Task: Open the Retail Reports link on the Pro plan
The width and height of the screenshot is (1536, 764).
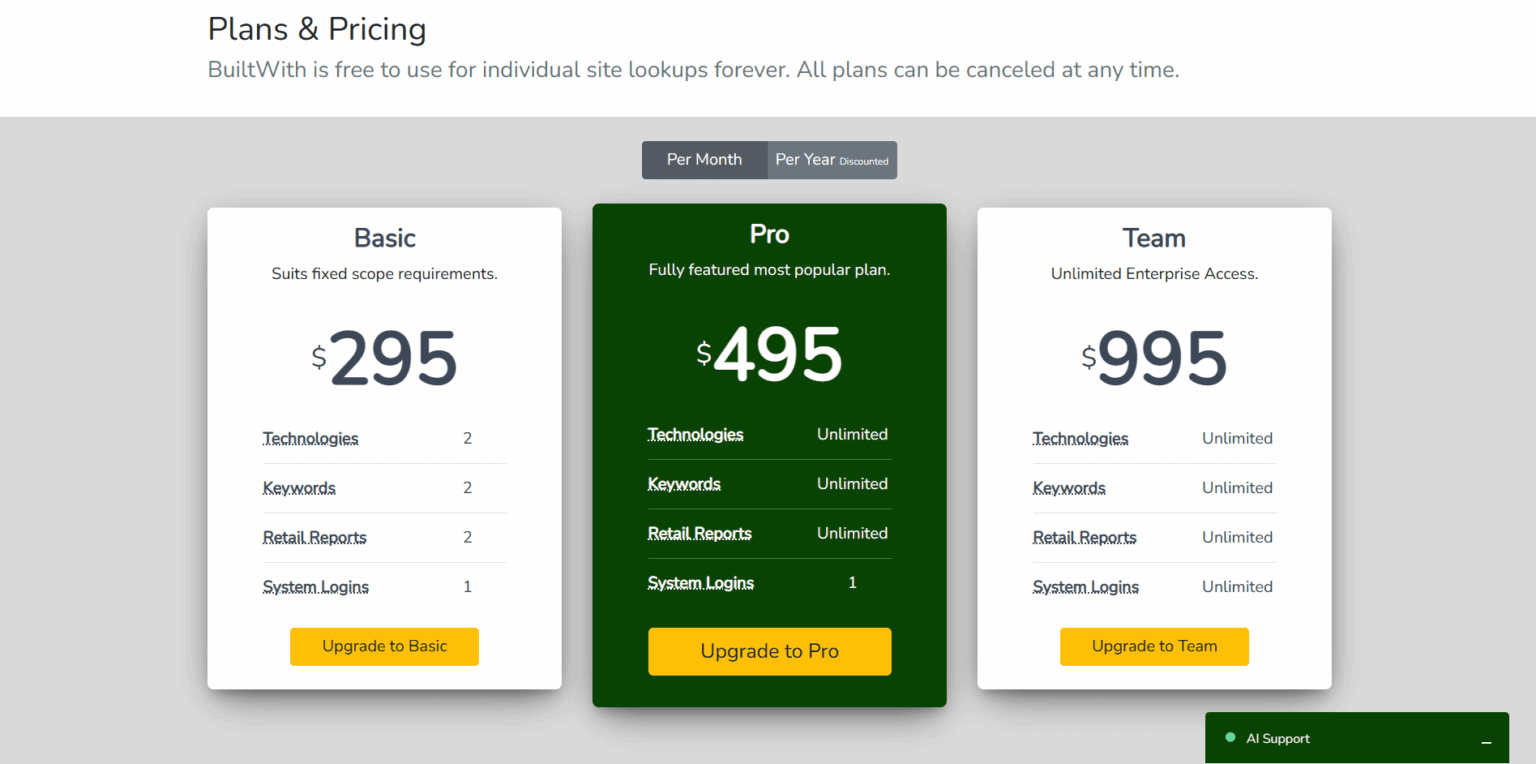Action: (699, 533)
